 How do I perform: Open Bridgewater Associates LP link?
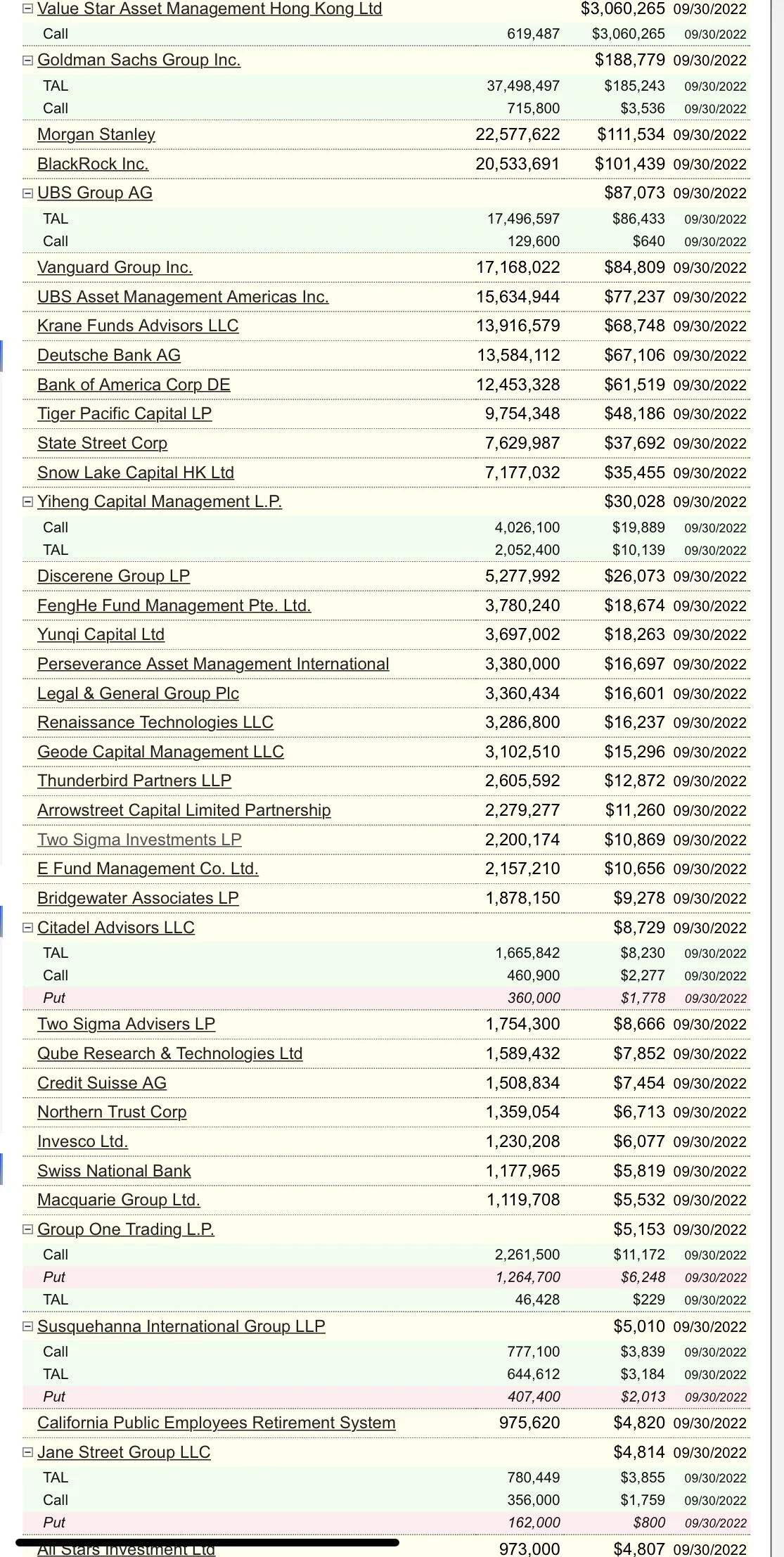(x=138, y=898)
